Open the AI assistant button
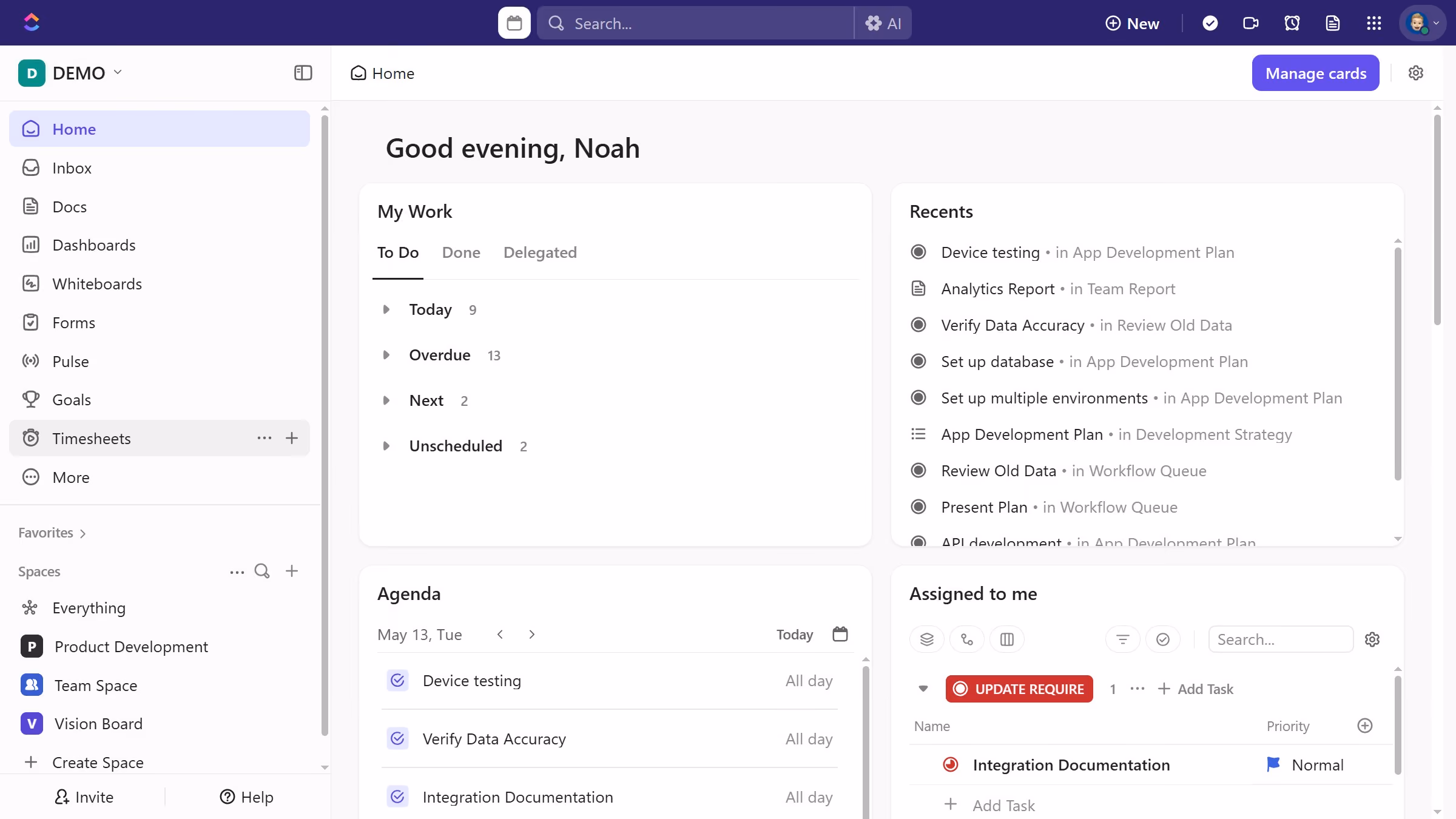Screen dimensions: 1456x819 883,23
